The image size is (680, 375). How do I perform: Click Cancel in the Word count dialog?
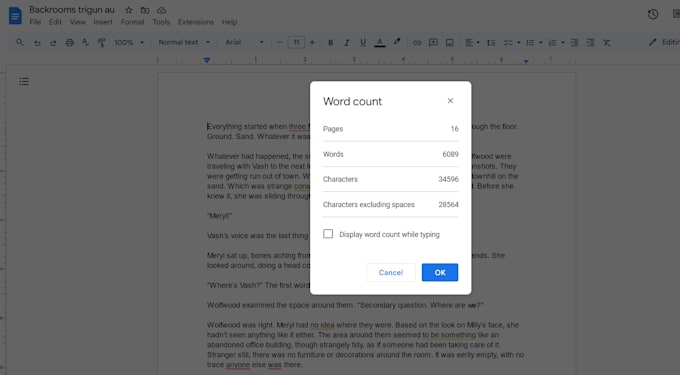(391, 272)
